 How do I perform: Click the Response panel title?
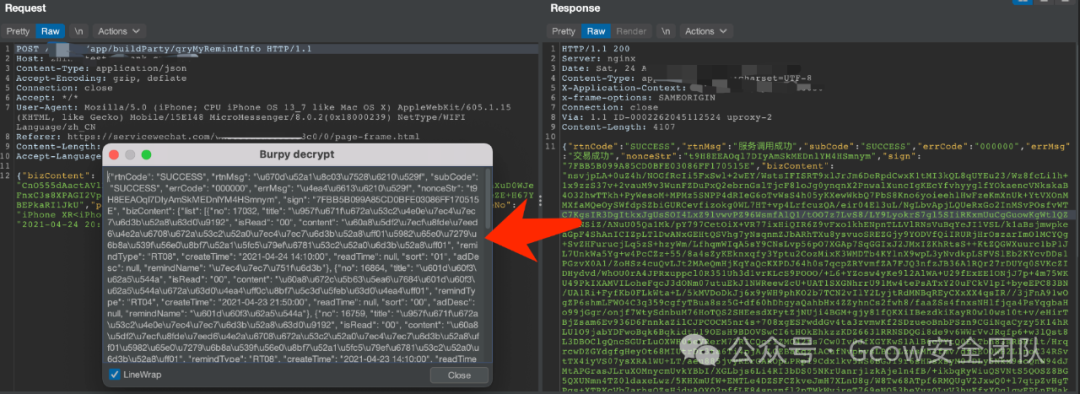point(575,8)
